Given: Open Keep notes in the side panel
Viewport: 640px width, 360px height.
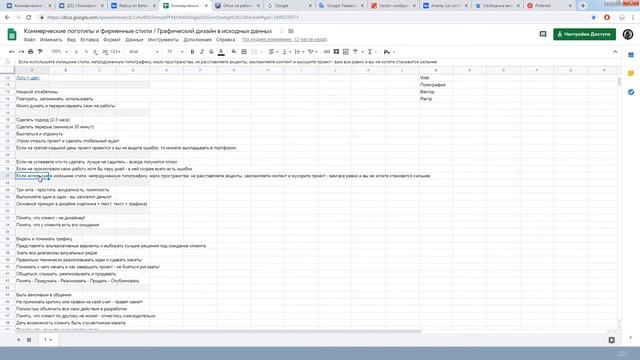Looking at the screenshot, I should pos(631,73).
